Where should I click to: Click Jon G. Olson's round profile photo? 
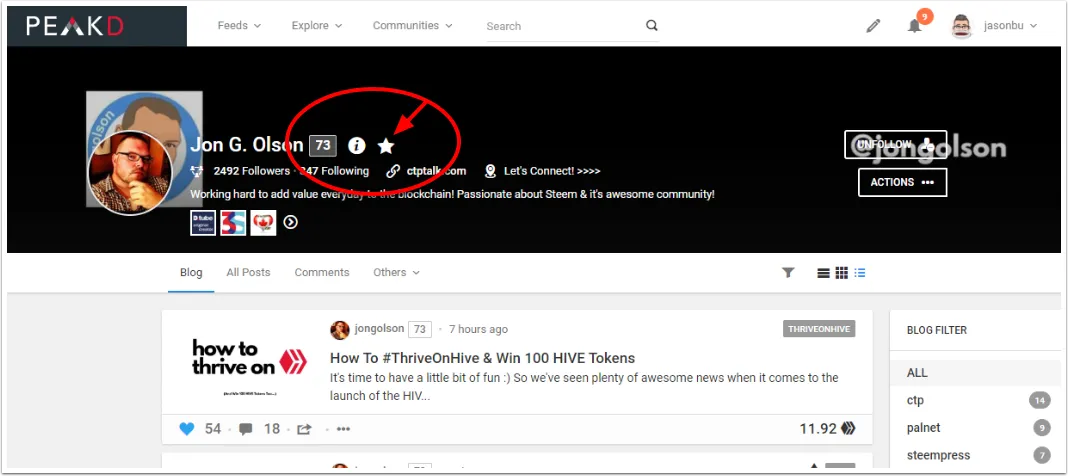pos(130,172)
